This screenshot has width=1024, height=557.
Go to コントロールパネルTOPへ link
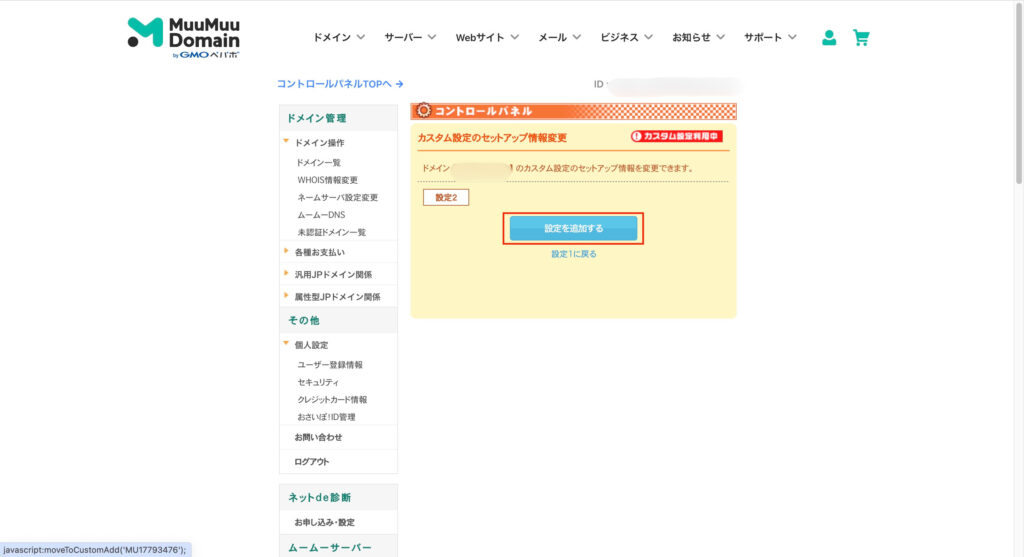click(340, 84)
